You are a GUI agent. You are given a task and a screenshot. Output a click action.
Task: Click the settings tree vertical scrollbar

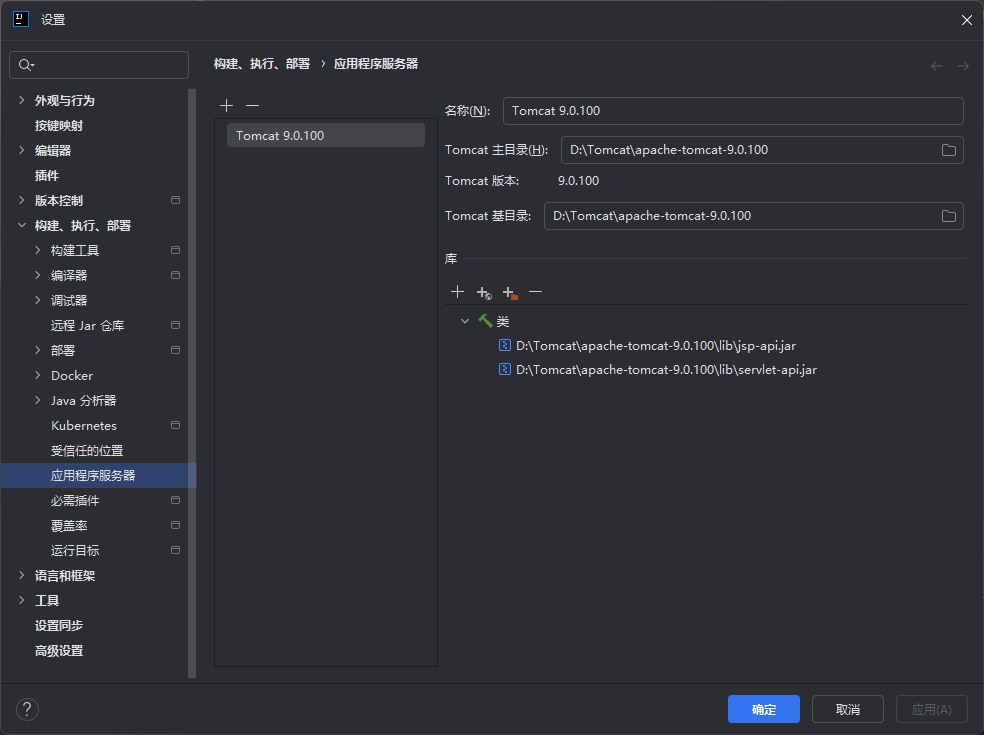[192, 383]
